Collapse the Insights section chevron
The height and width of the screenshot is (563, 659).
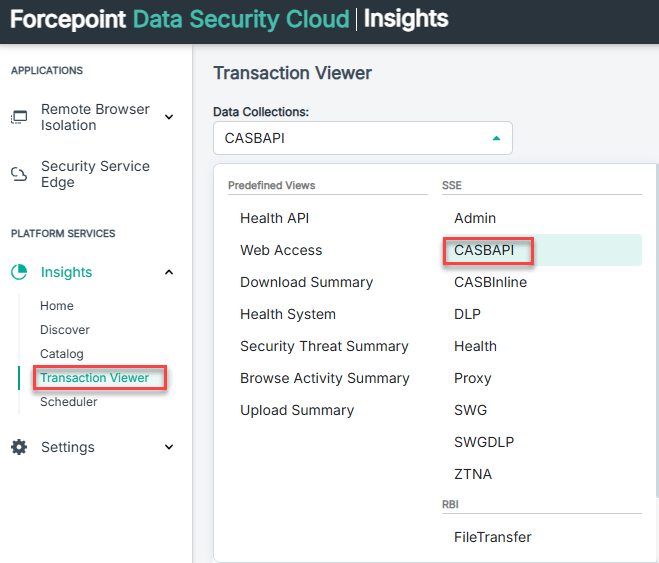click(168, 272)
